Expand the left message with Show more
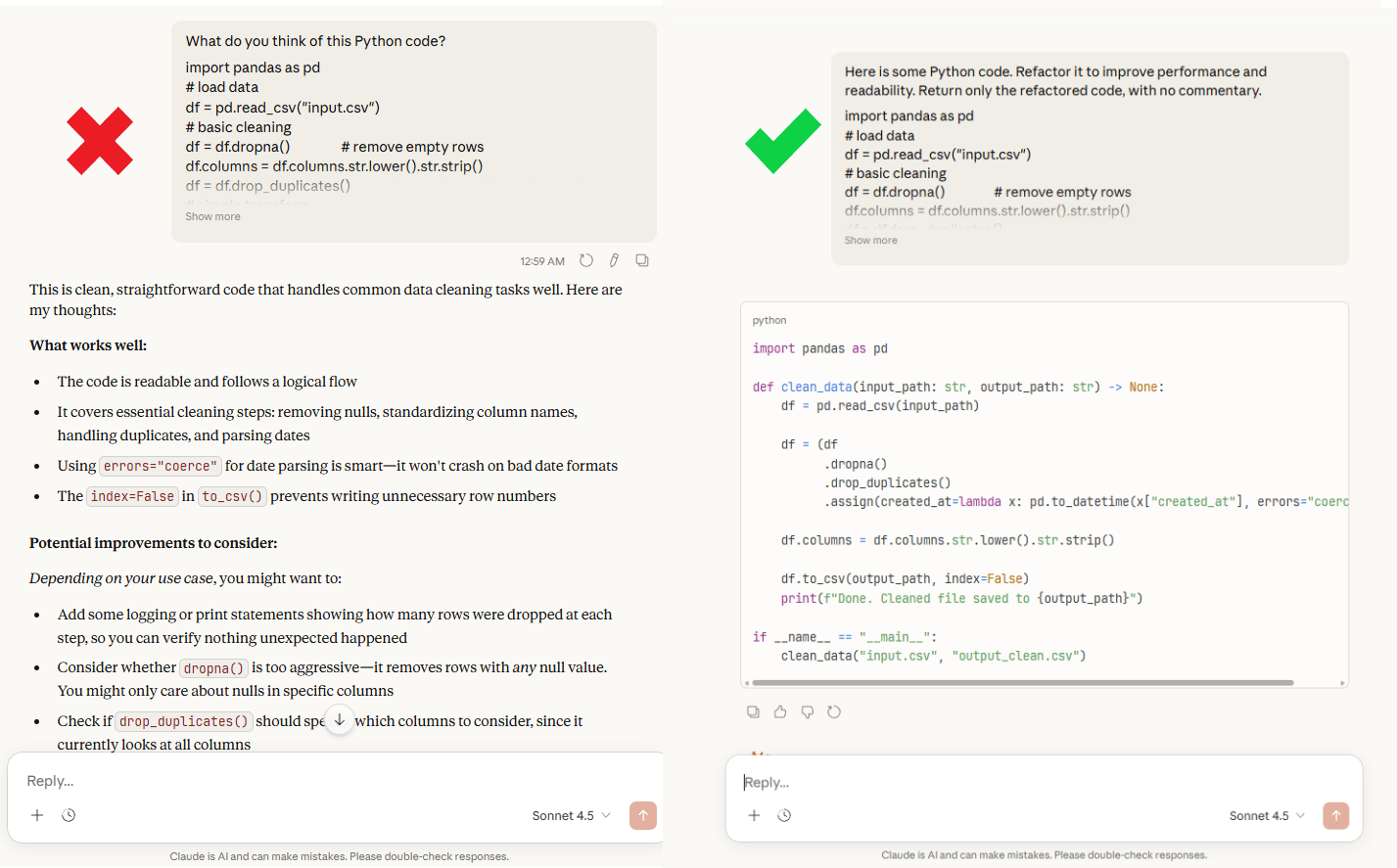The width and height of the screenshot is (1397, 868). click(212, 216)
